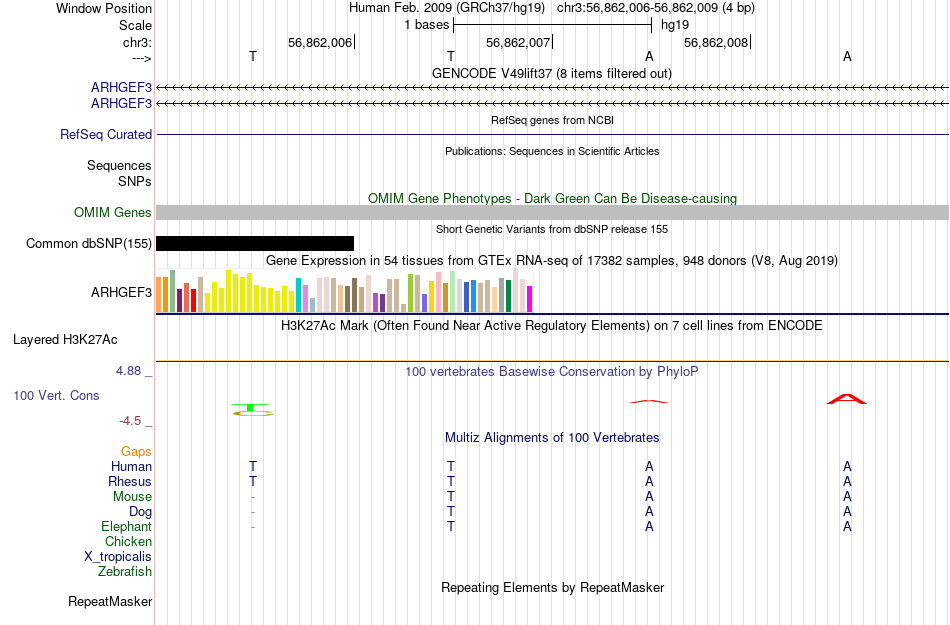Click ARHGEF3 label beside GTEx bar chart
The width and height of the screenshot is (950, 625).
(x=121, y=293)
